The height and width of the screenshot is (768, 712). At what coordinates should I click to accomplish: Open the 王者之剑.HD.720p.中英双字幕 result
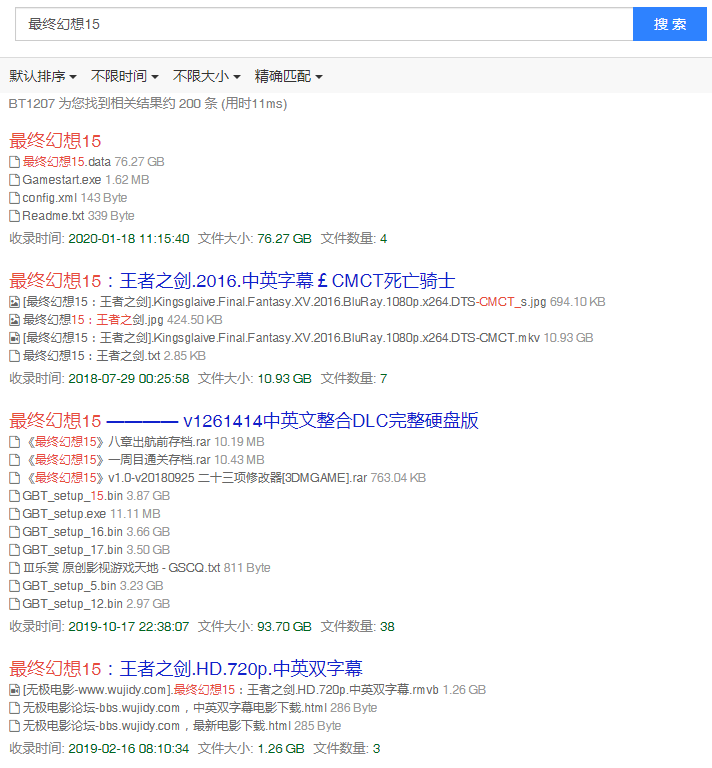coord(186,669)
